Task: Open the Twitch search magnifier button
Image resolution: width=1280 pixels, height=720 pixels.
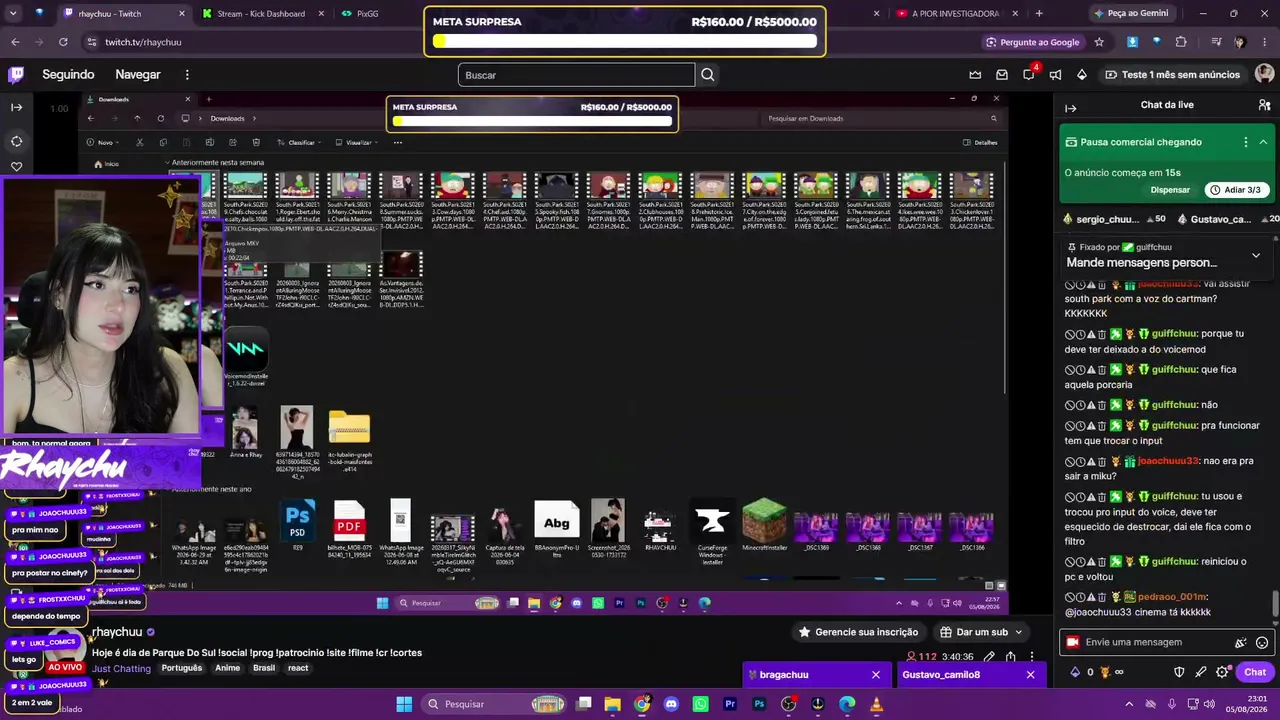Action: (x=708, y=75)
